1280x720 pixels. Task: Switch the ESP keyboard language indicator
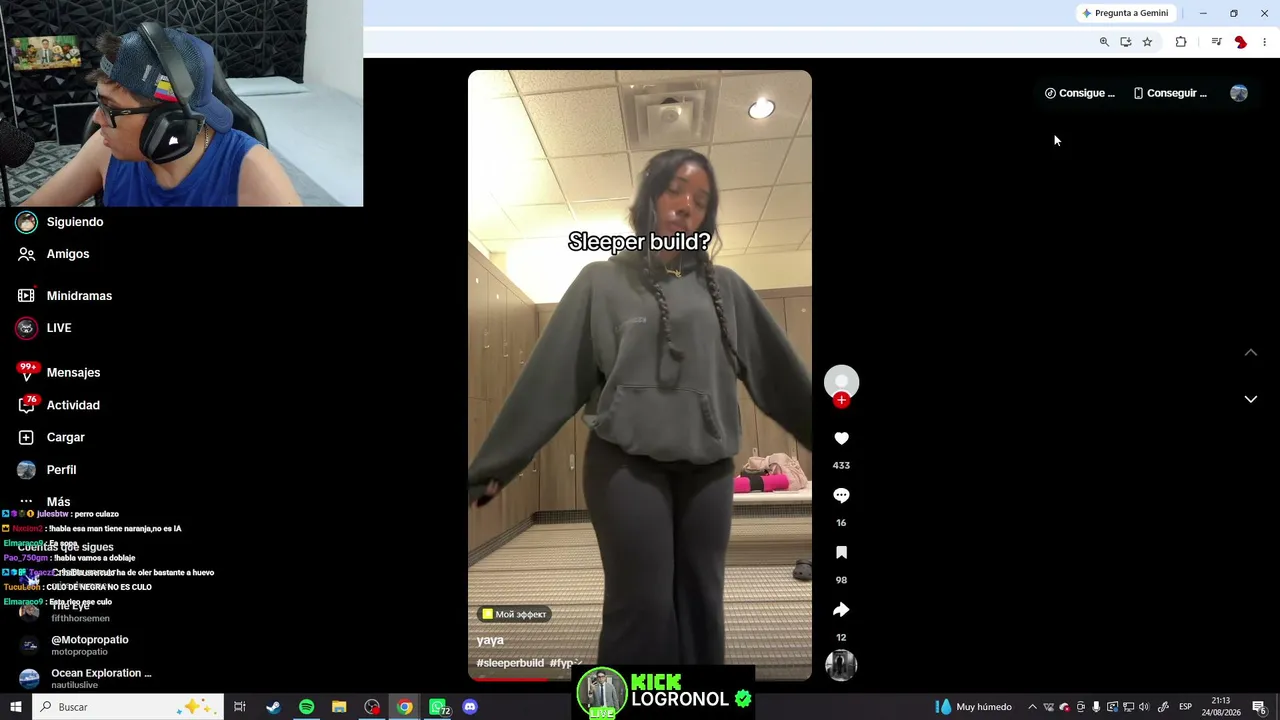click(1185, 707)
